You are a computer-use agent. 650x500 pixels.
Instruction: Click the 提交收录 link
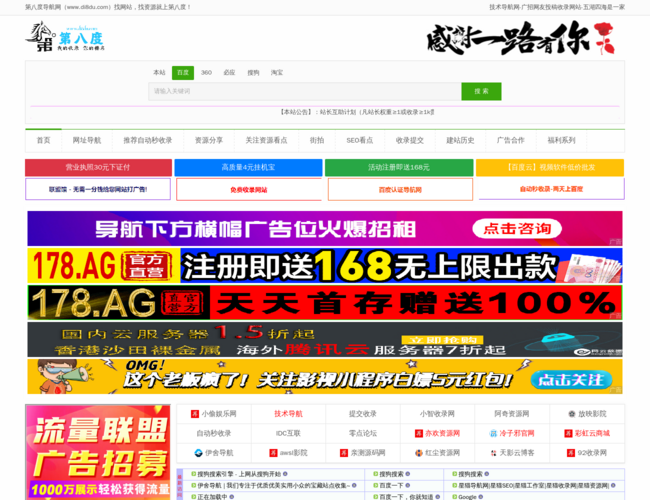pyautogui.click(x=363, y=414)
